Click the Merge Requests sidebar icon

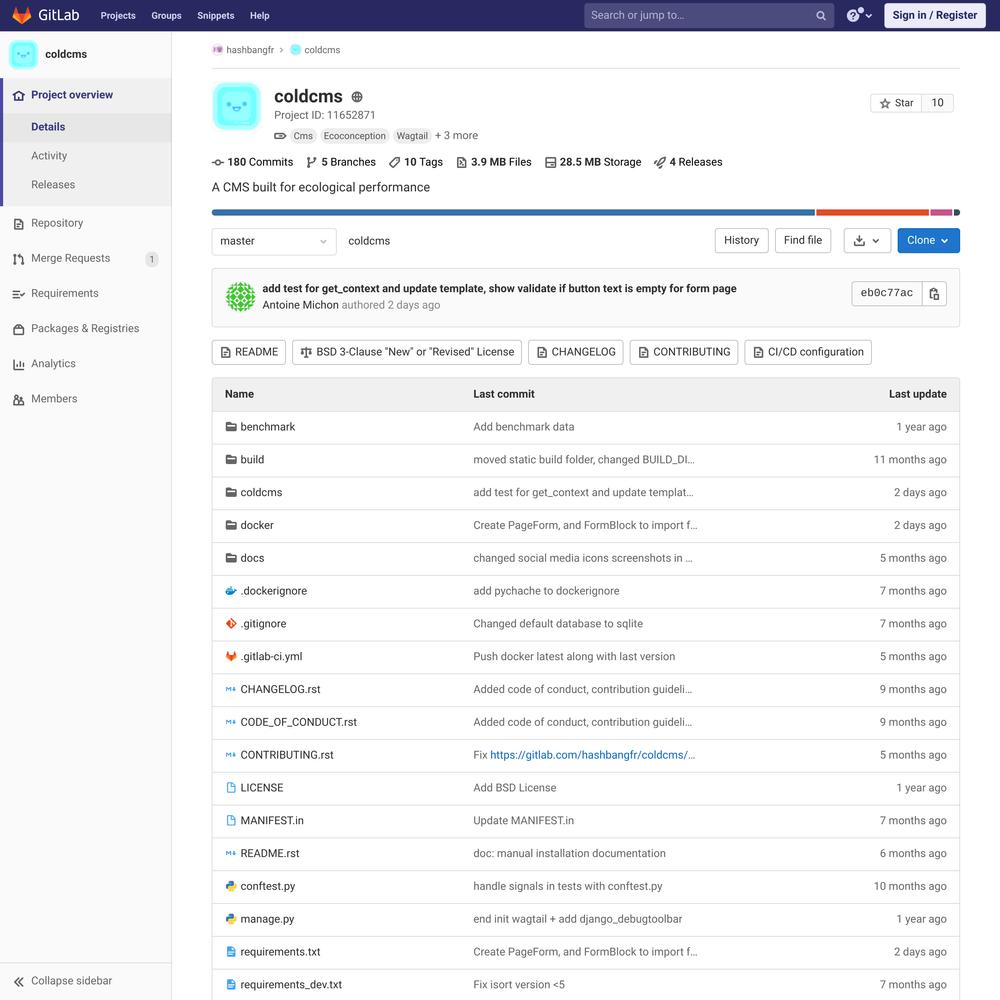18,259
